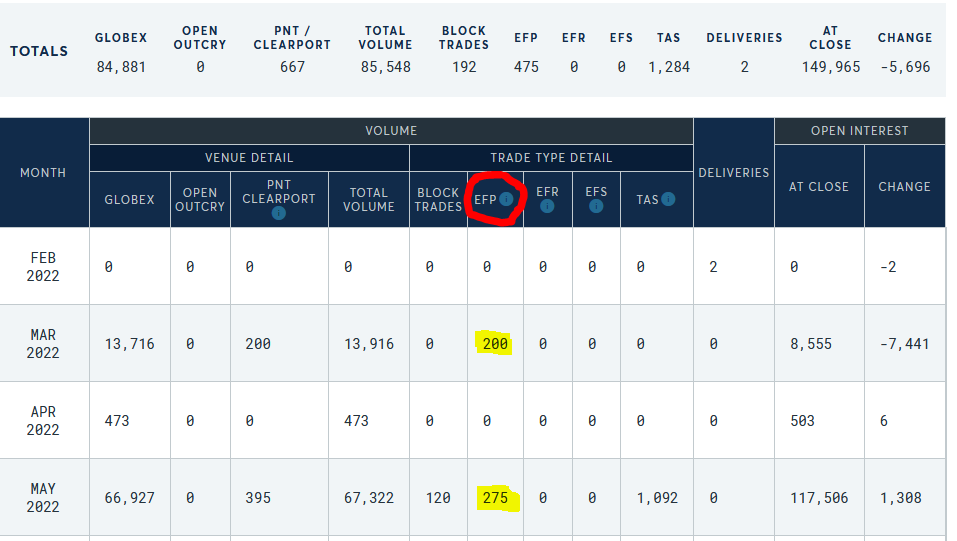Click the MAY 2022 row label

[43, 498]
